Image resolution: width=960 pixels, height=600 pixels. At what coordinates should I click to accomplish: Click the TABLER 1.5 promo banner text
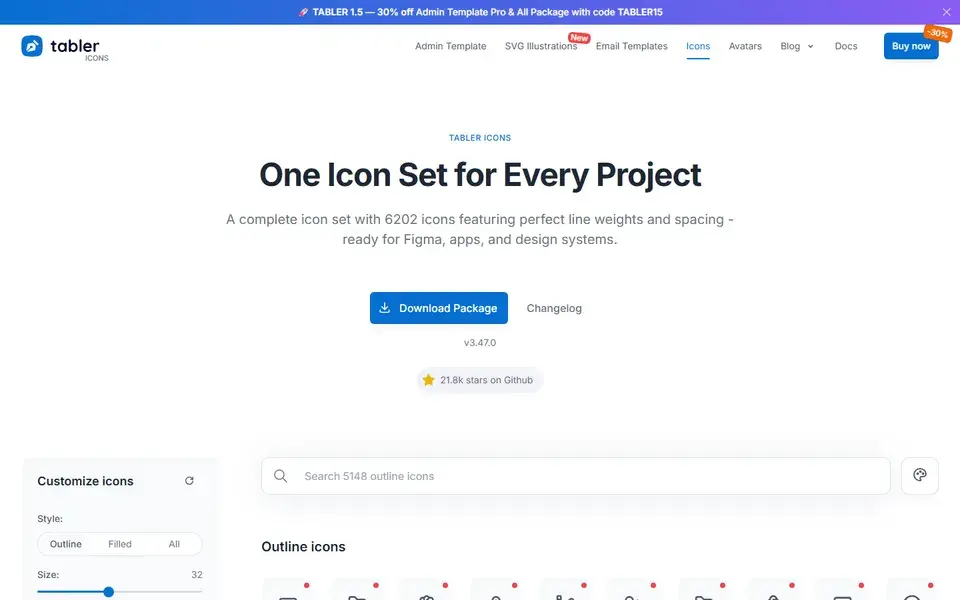click(x=481, y=12)
